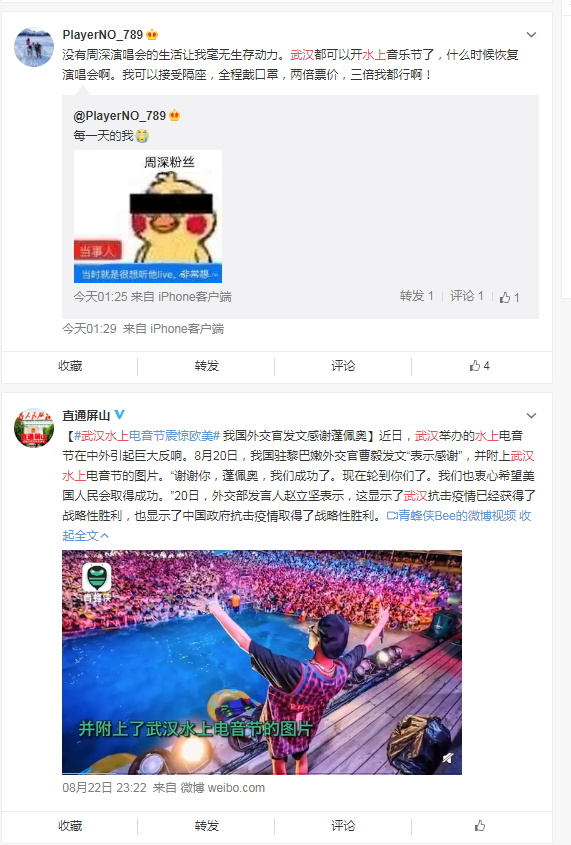This screenshot has height=845, width=571.
Task: Select 收藏 under the first post
Action: [70, 366]
